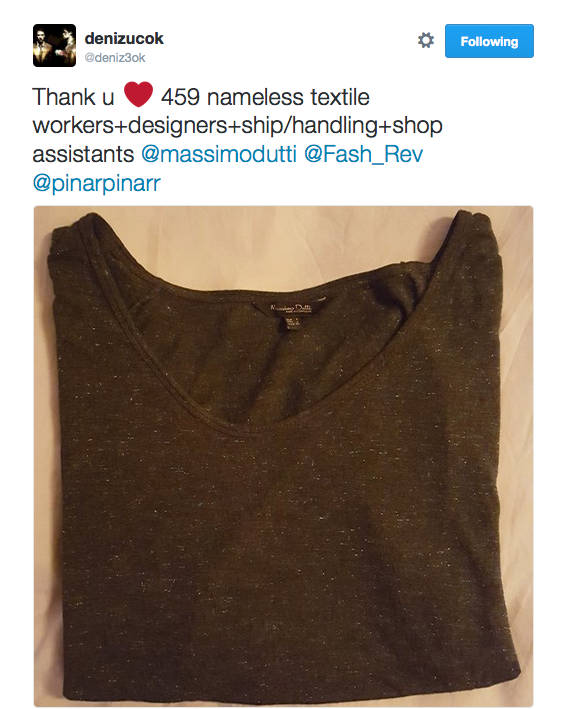Click the small size tag under the label
This screenshot has height=709, width=563.
[x=292, y=321]
